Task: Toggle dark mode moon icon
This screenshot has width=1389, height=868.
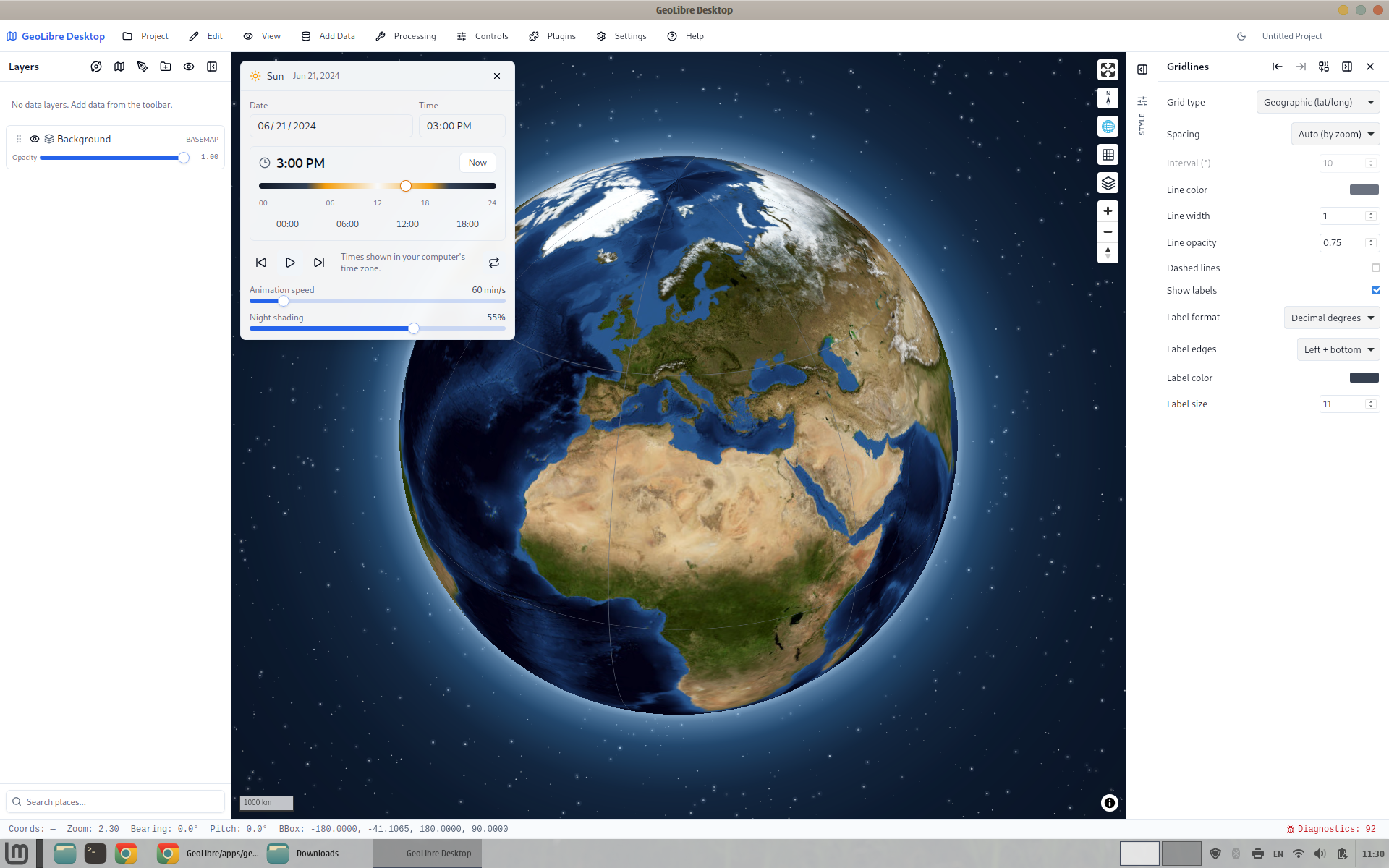Action: [1241, 36]
